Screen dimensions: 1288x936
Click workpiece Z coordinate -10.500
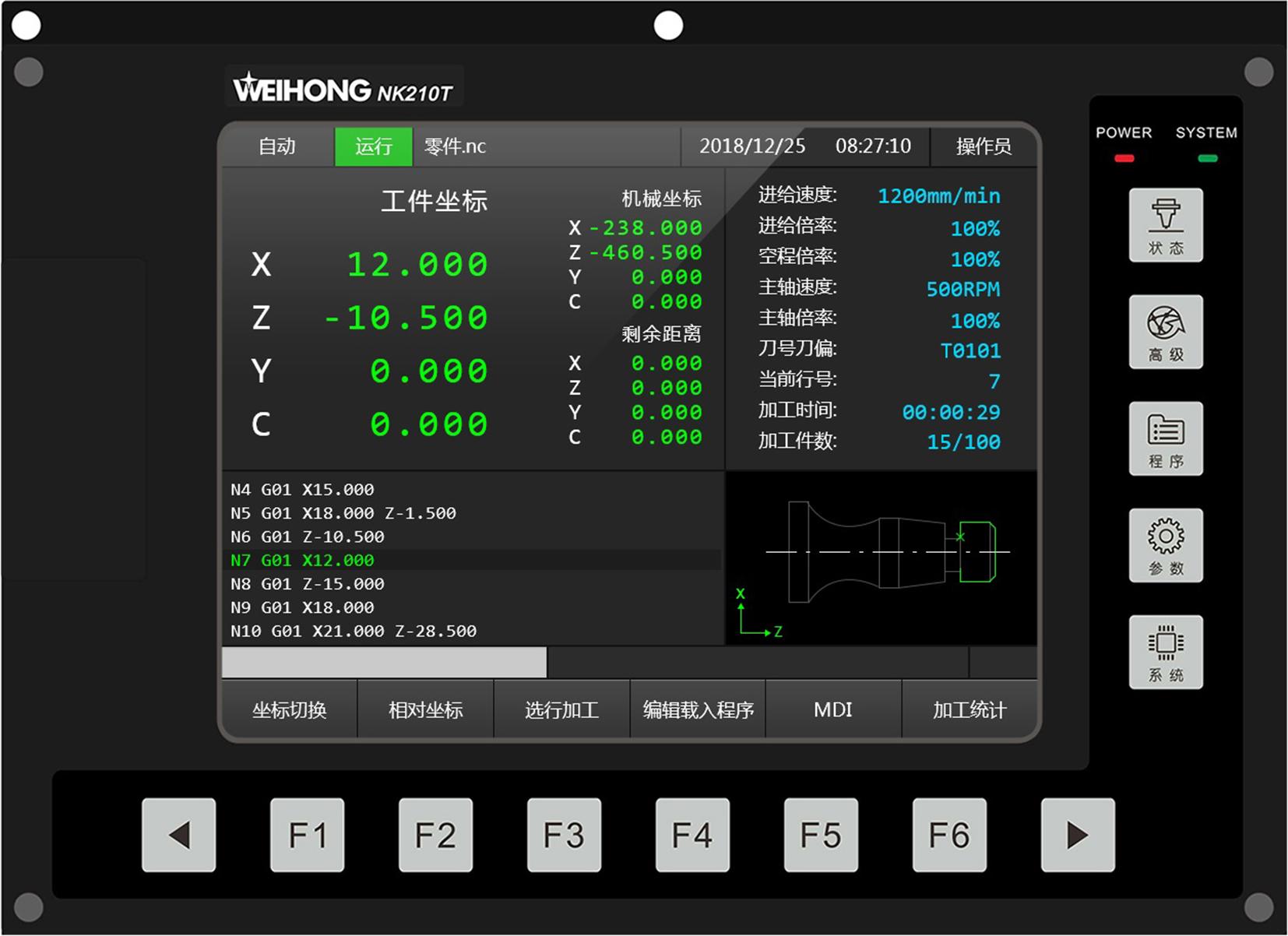pos(406,317)
